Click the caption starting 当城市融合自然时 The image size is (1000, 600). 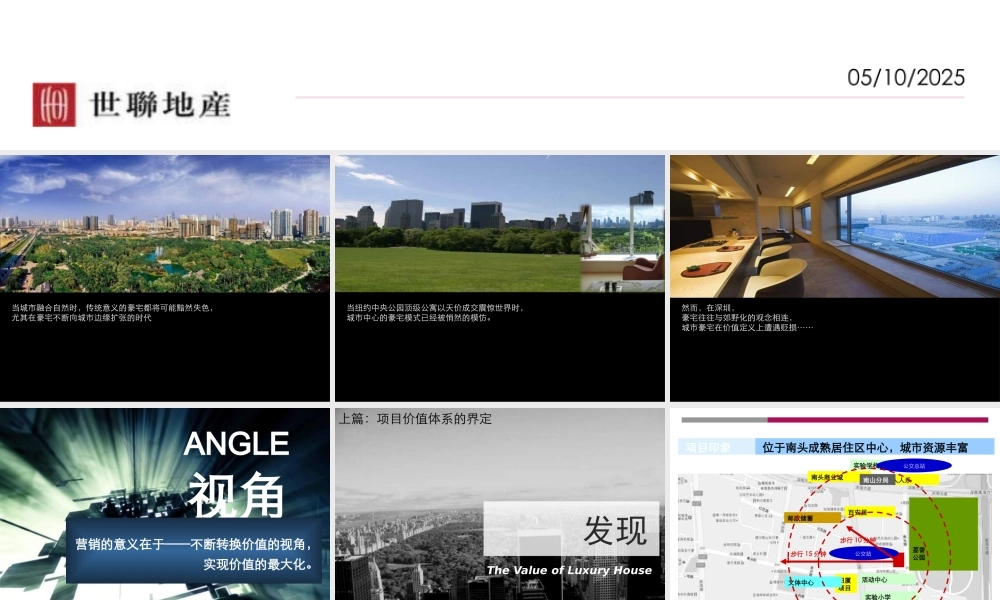112,312
